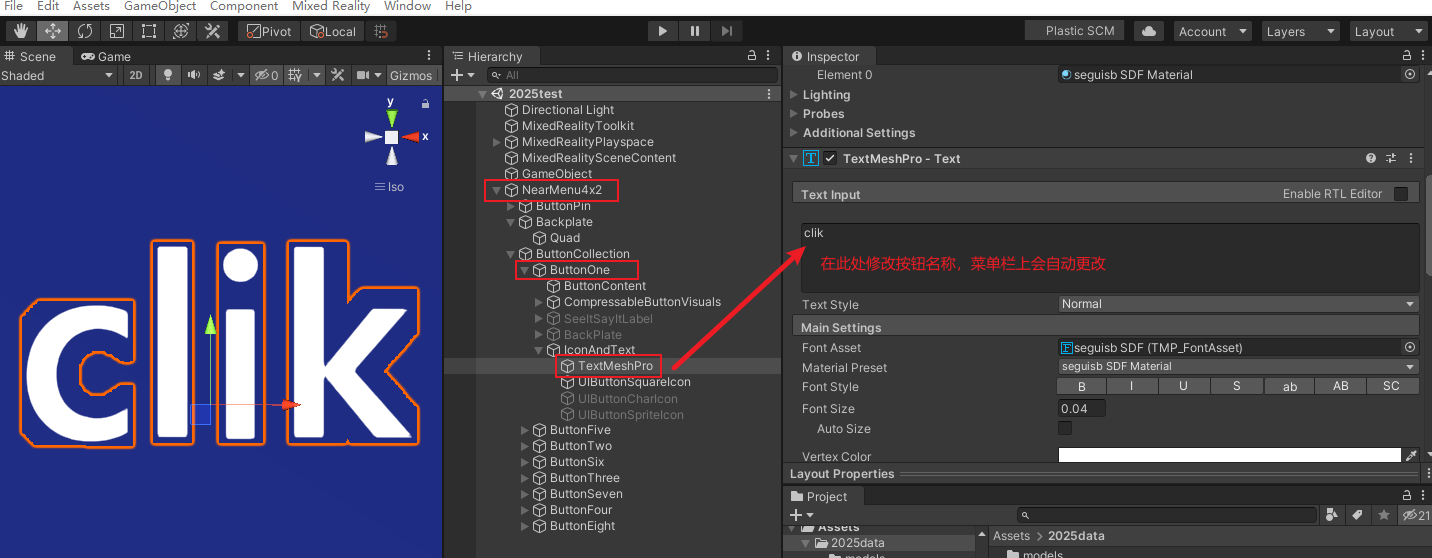Click the Vertex Color swatch
The image size is (1432, 558).
1229,455
